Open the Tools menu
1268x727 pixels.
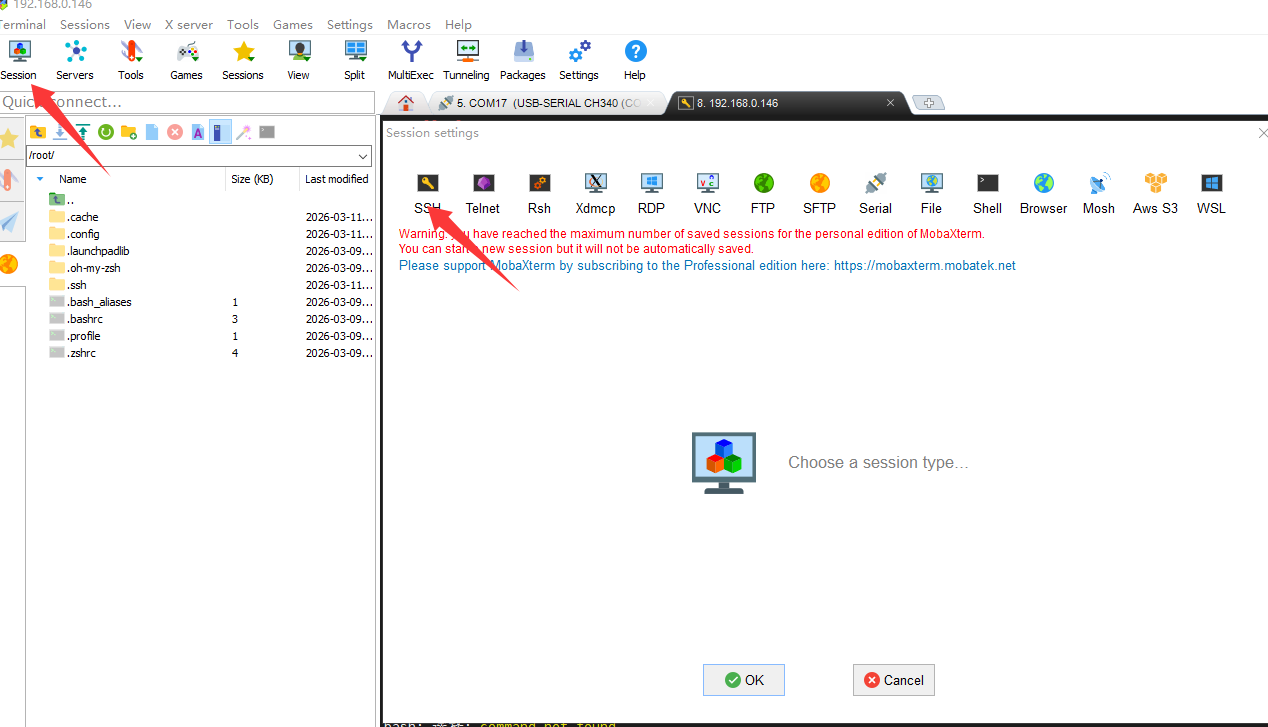click(x=243, y=24)
